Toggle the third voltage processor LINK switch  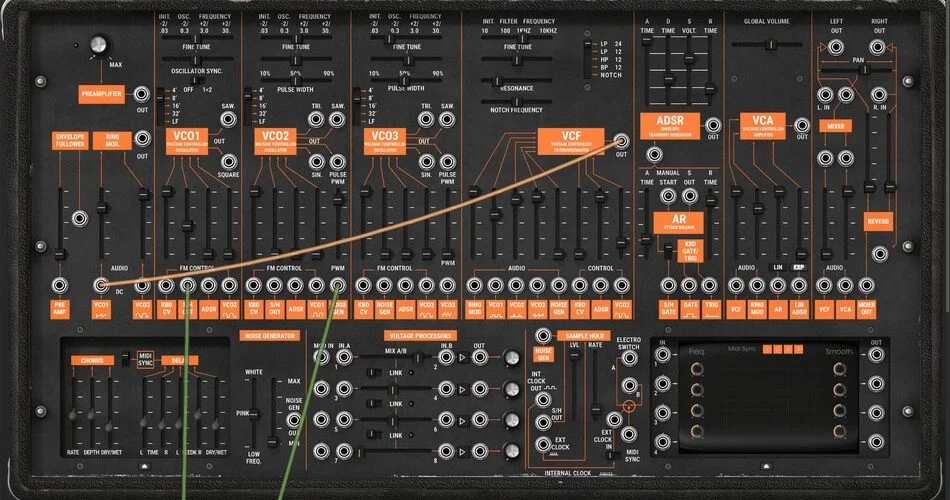click(373, 435)
